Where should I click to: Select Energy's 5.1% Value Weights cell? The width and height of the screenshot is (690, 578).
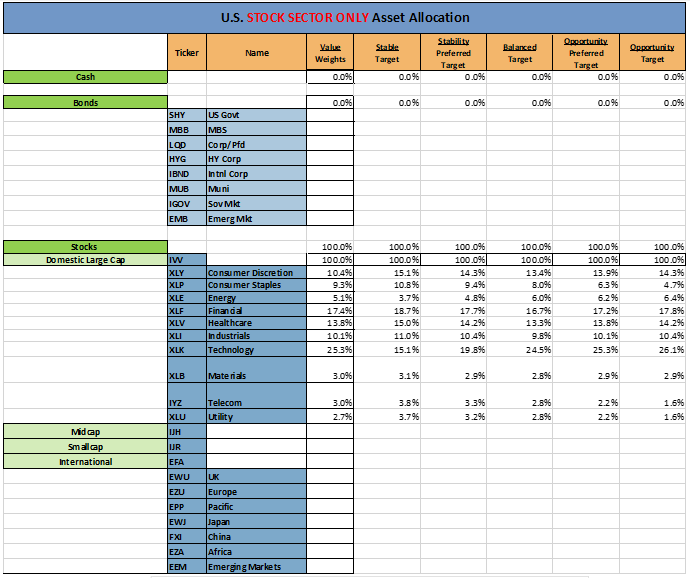(330, 298)
